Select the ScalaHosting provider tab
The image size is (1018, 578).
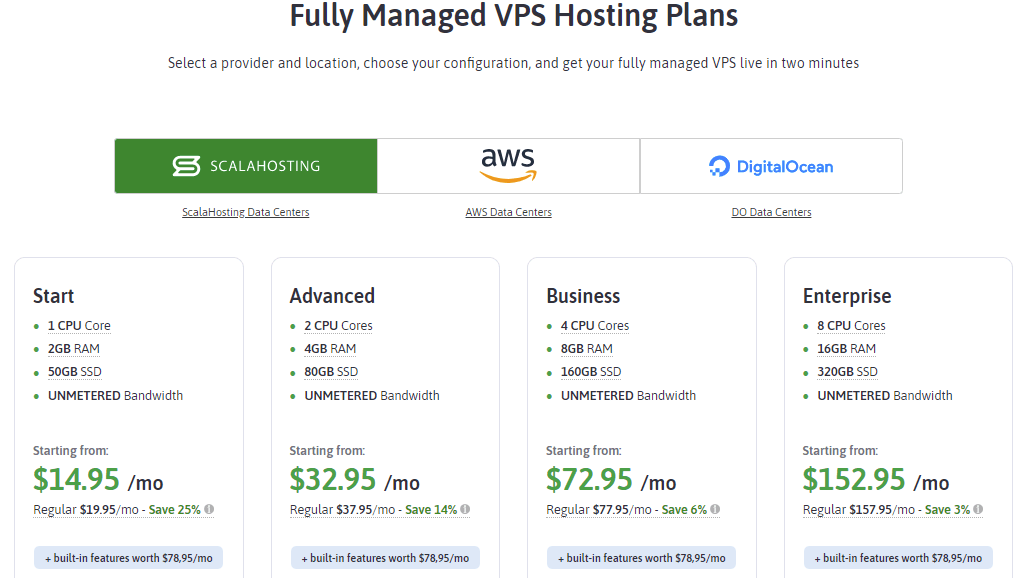point(246,166)
